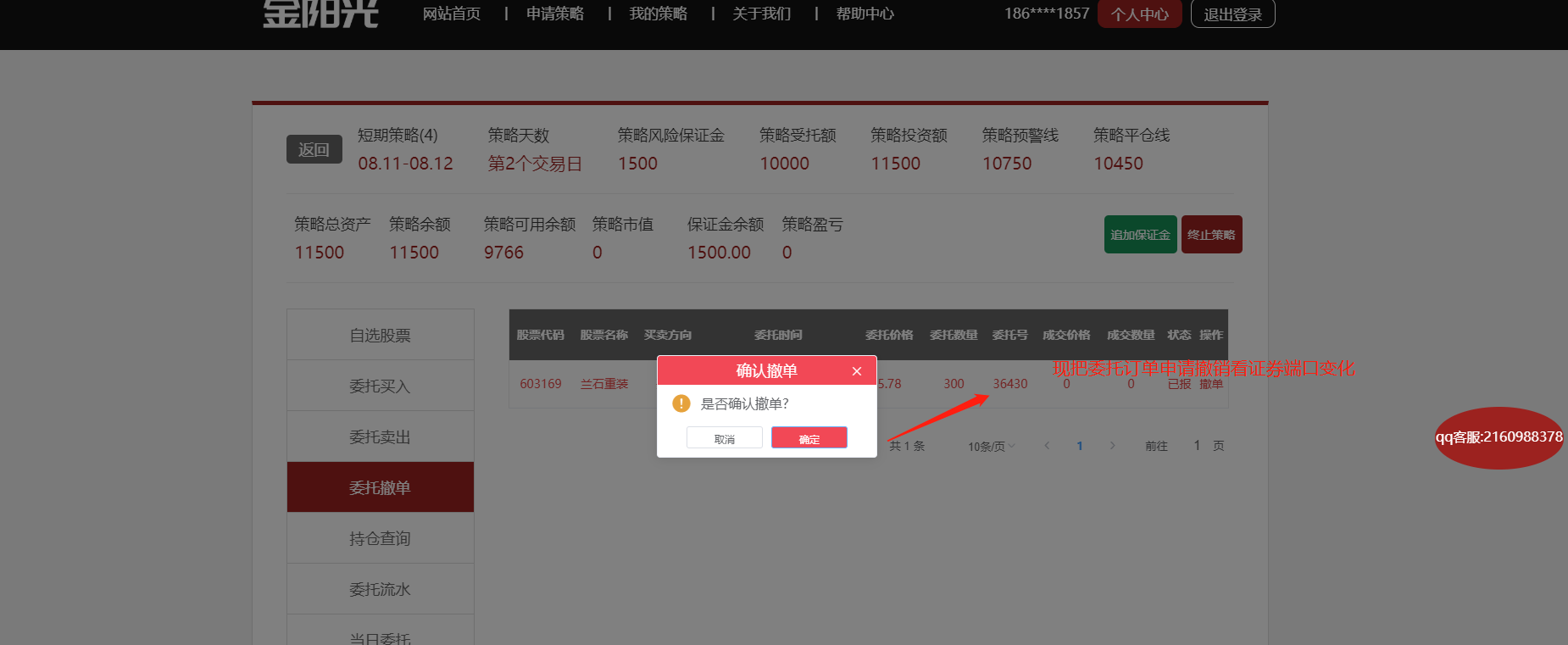Go to previous page arrow
Image resolution: width=1568 pixels, height=645 pixels.
[x=1047, y=446]
